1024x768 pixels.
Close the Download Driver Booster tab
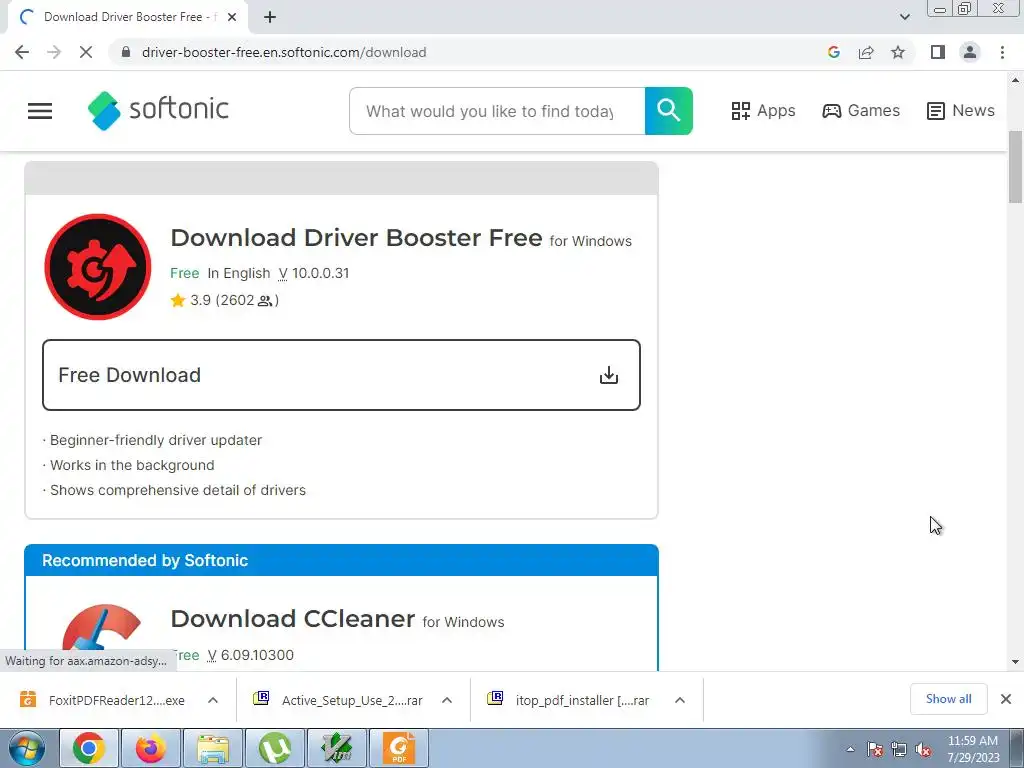coord(232,17)
